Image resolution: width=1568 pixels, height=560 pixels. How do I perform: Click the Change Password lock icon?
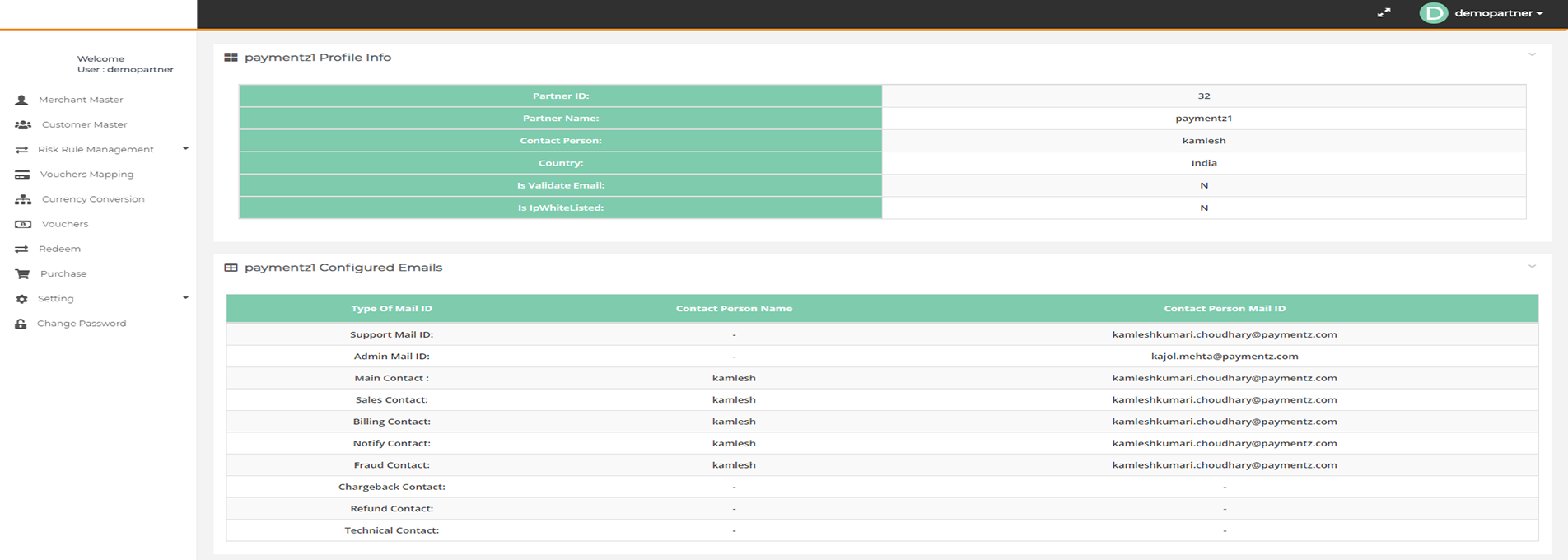point(21,324)
